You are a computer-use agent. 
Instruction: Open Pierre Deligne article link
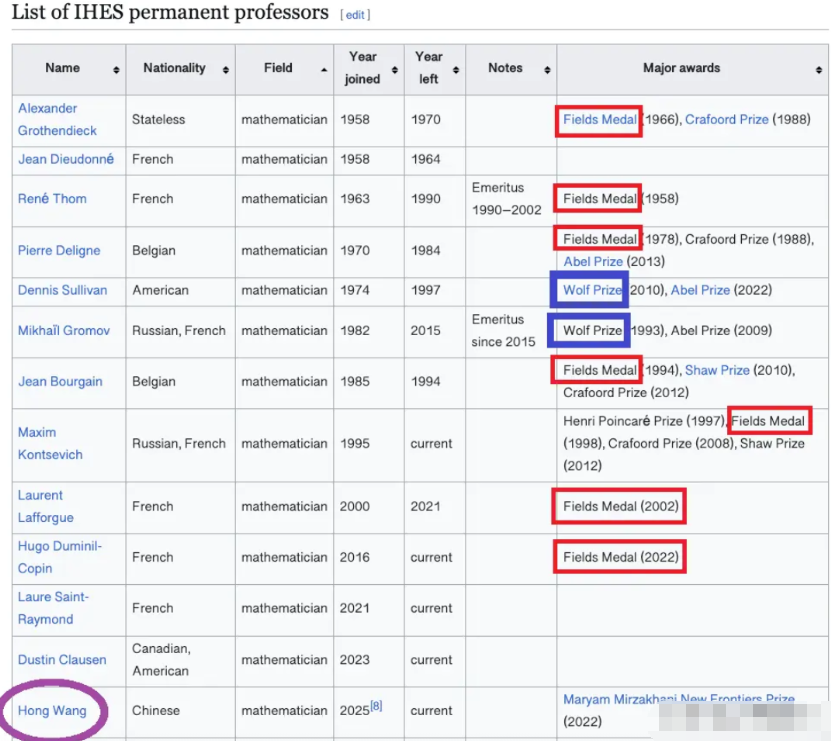pos(59,250)
